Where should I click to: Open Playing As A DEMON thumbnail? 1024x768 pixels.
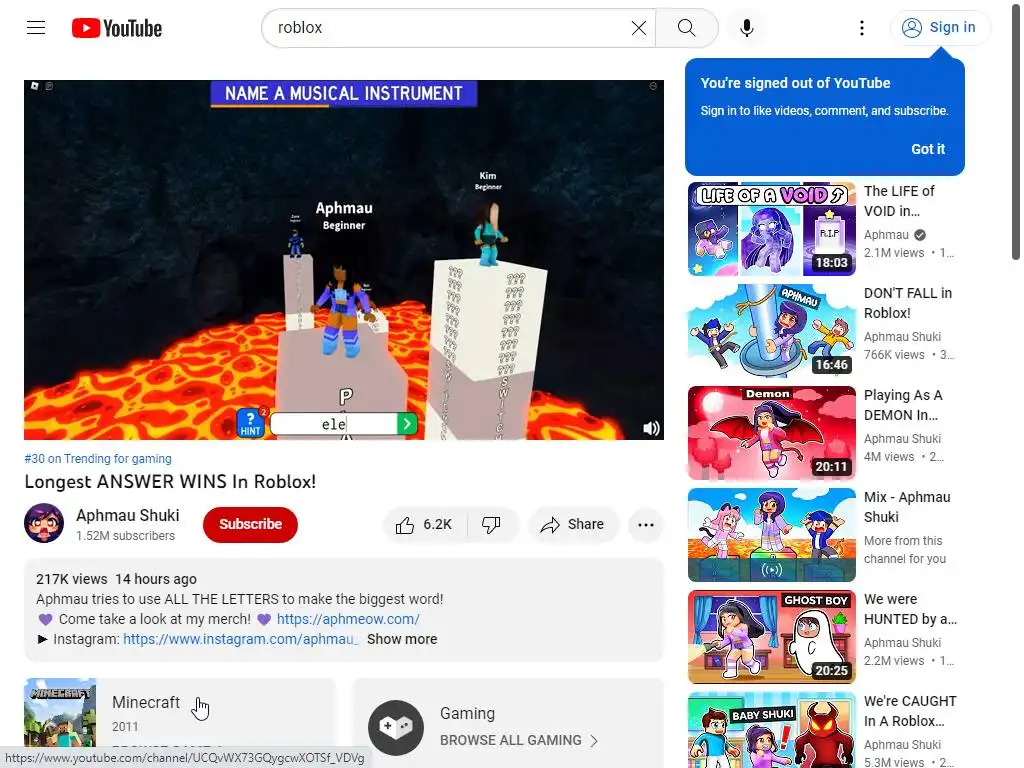tap(771, 433)
